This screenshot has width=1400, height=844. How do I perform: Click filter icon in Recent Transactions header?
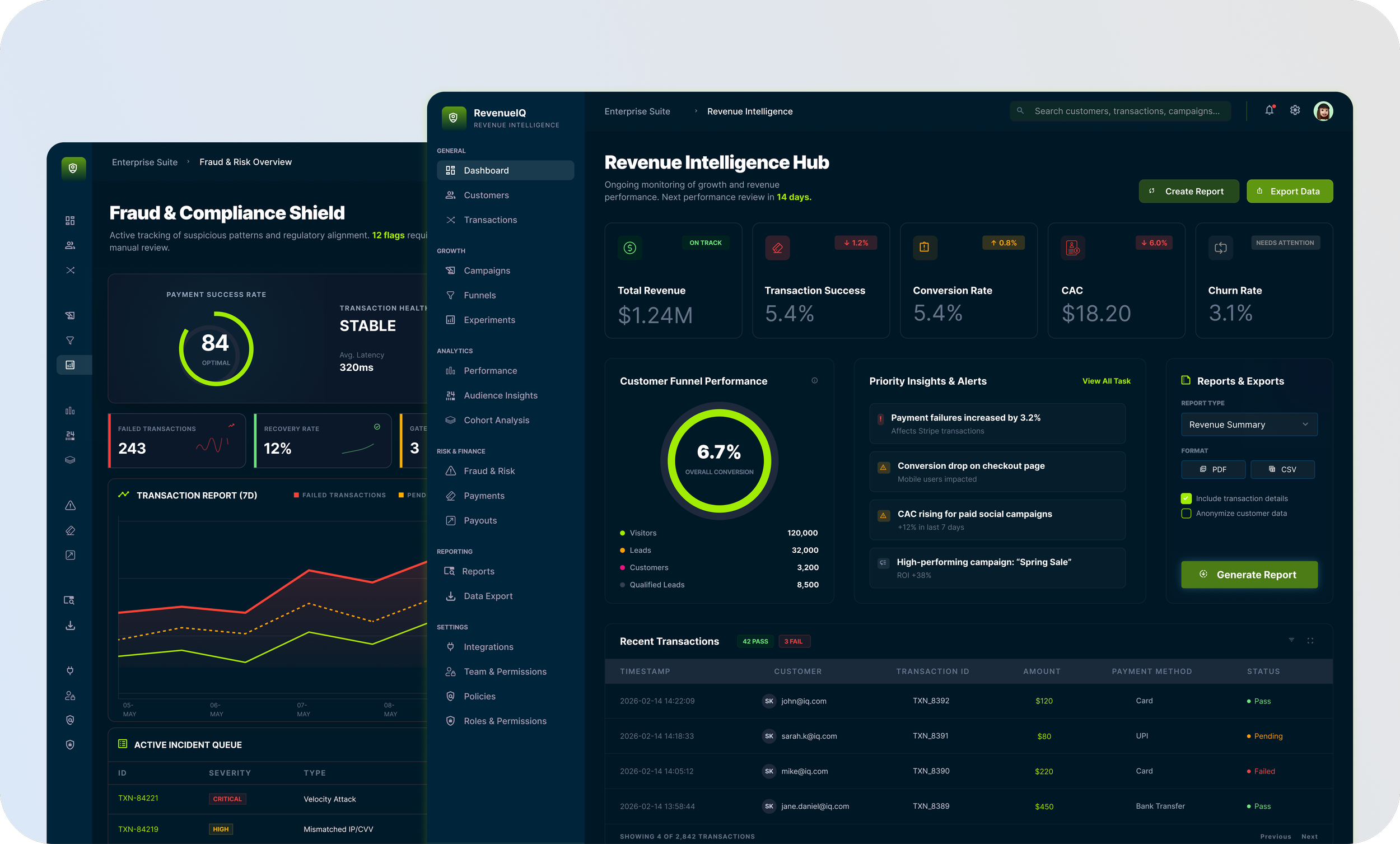point(1291,641)
